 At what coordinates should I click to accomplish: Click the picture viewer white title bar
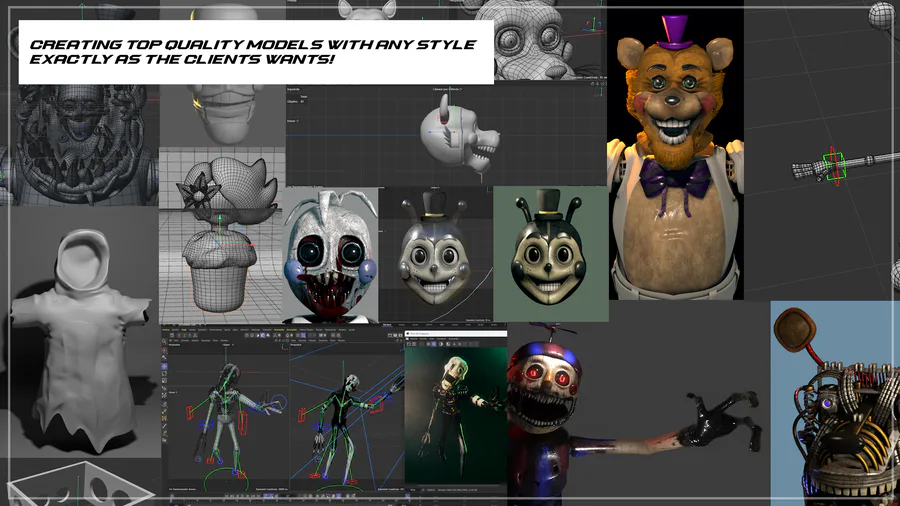[x=456, y=333]
